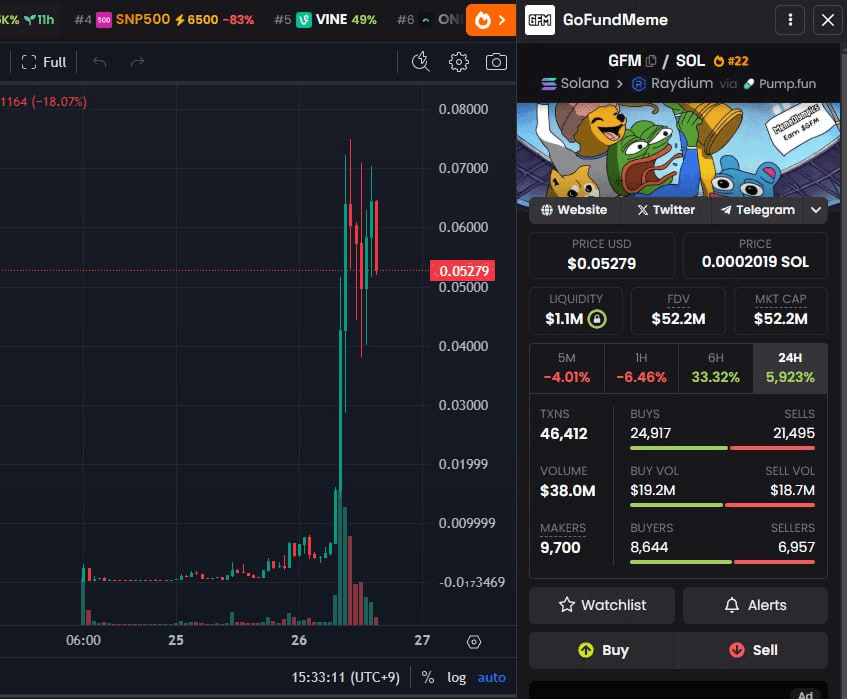Screen dimensions: 847x699
Task: Click the TXNS count 46,412
Action: (563, 433)
